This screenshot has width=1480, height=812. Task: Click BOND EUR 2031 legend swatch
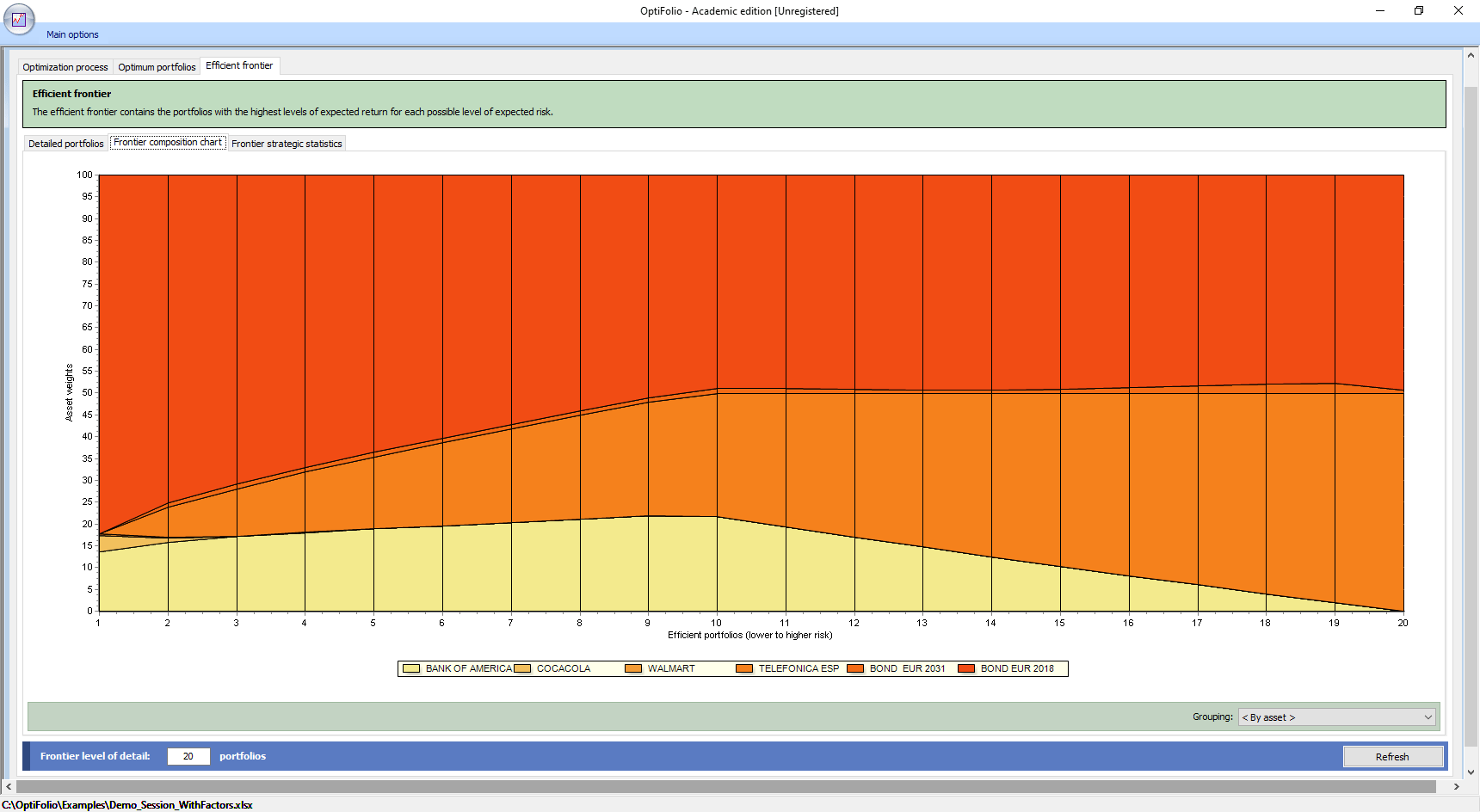coord(855,668)
